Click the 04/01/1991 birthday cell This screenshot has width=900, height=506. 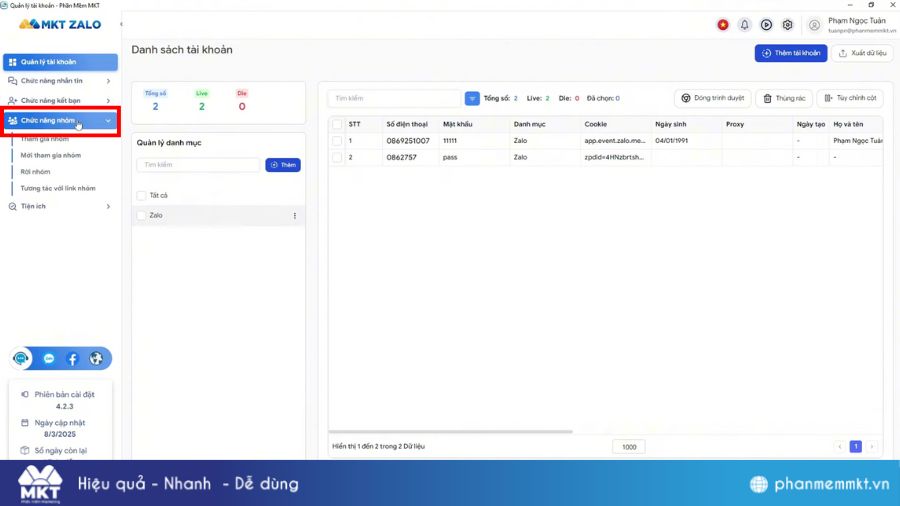(x=672, y=141)
